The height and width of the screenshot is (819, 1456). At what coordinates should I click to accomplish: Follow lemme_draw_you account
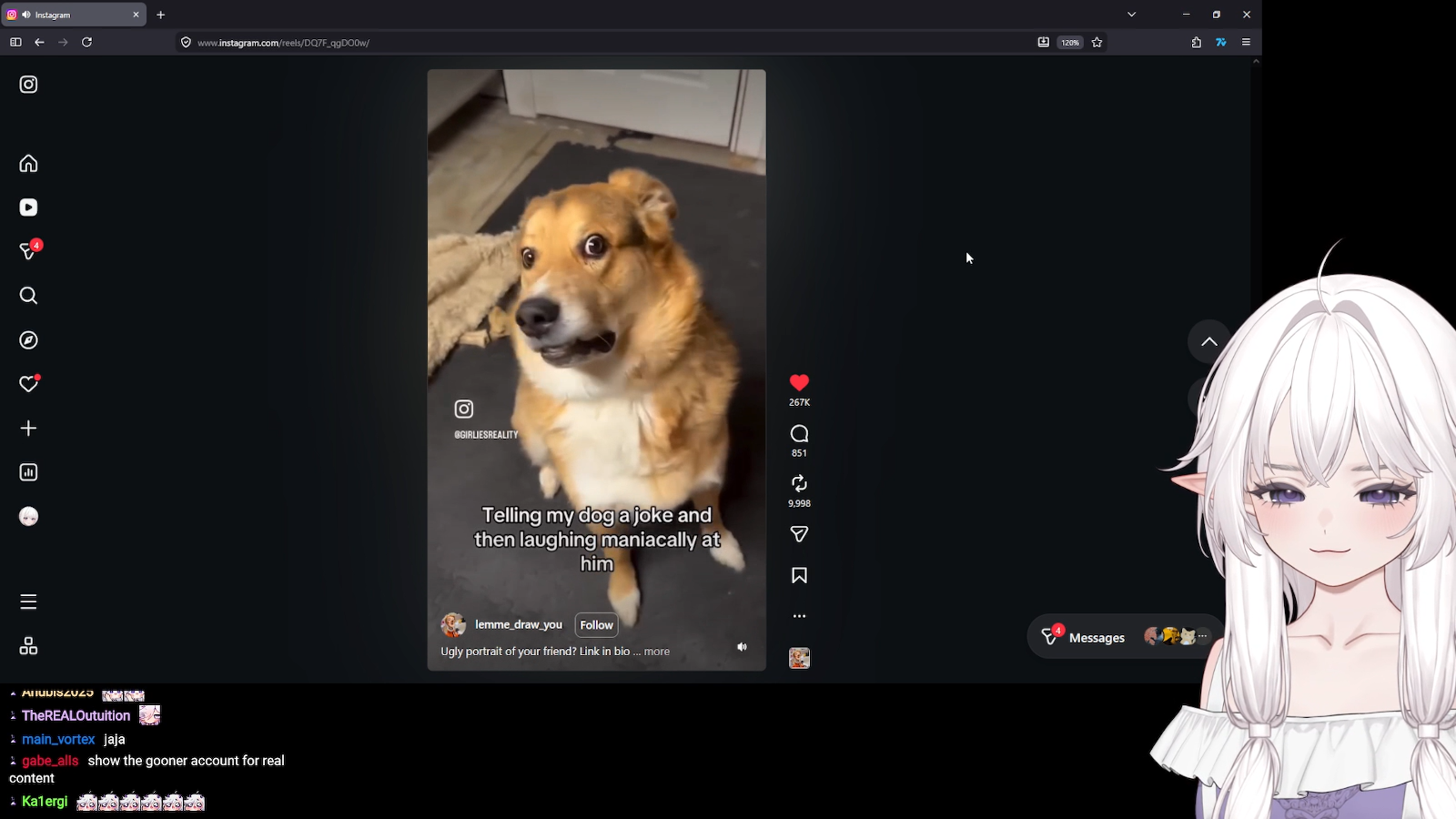point(596,625)
